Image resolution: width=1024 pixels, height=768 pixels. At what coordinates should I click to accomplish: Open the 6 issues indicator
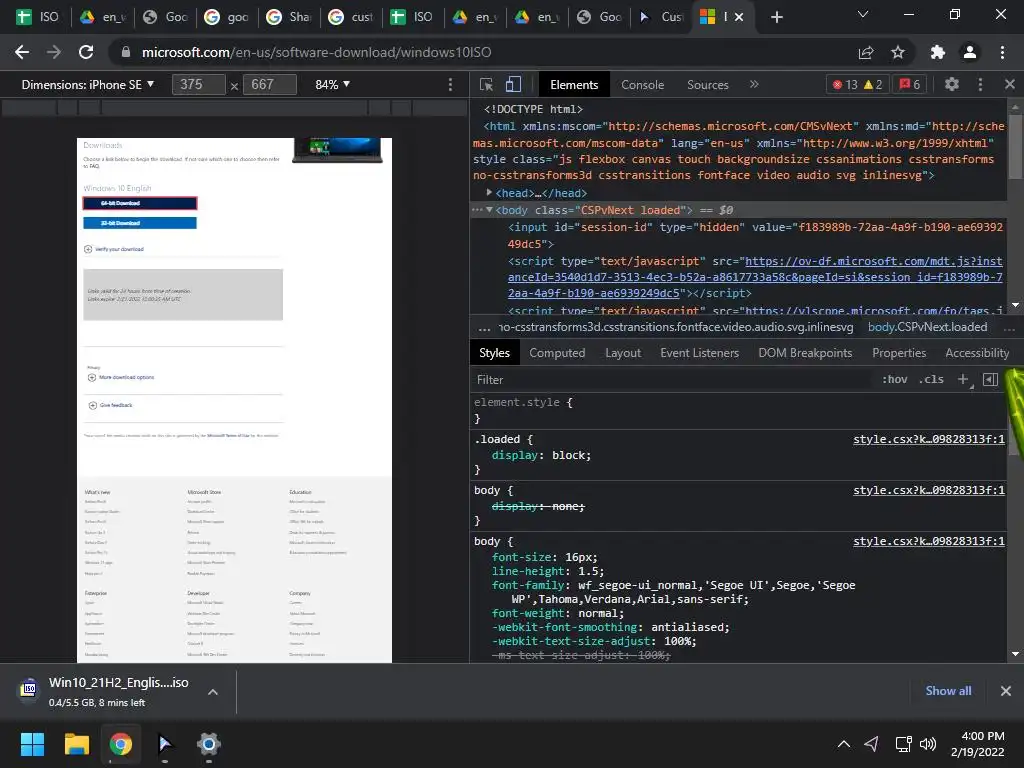[910, 84]
